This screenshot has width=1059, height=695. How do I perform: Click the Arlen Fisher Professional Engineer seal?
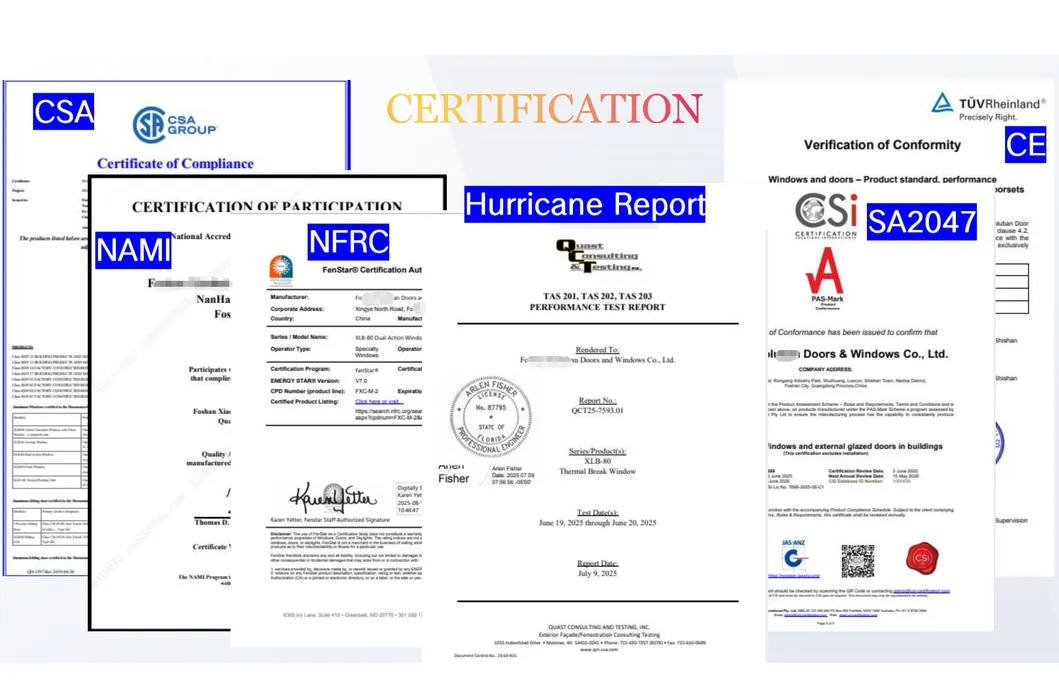point(491,415)
